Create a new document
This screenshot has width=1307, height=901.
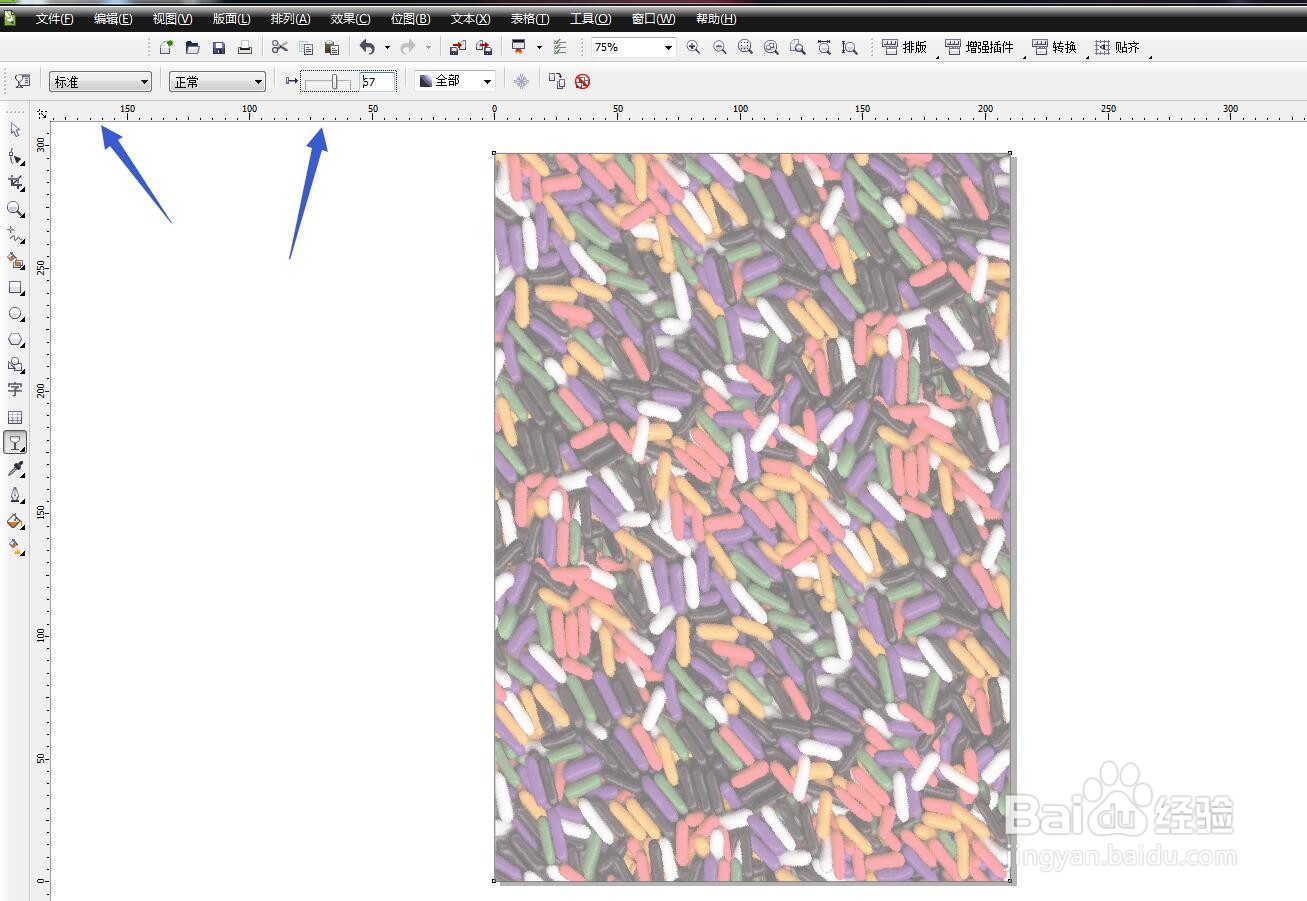pos(166,47)
